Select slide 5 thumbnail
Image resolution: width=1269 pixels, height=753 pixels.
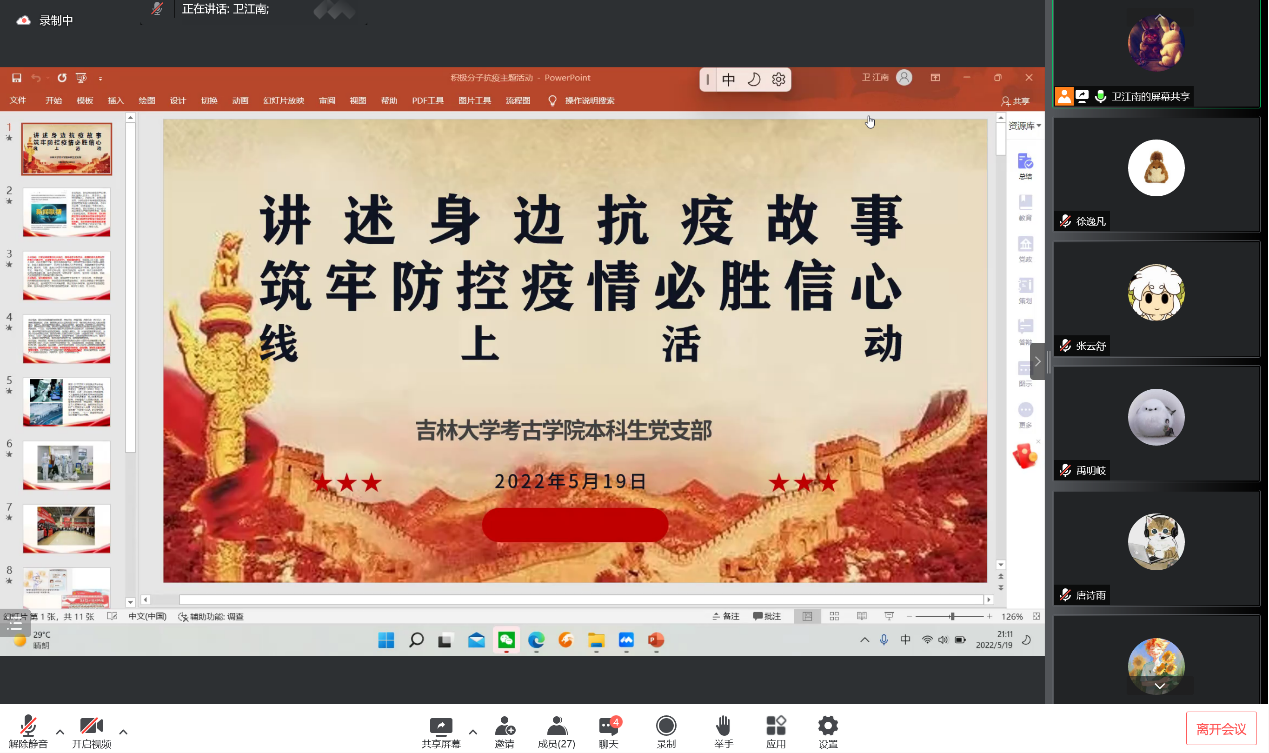[x=66, y=402]
